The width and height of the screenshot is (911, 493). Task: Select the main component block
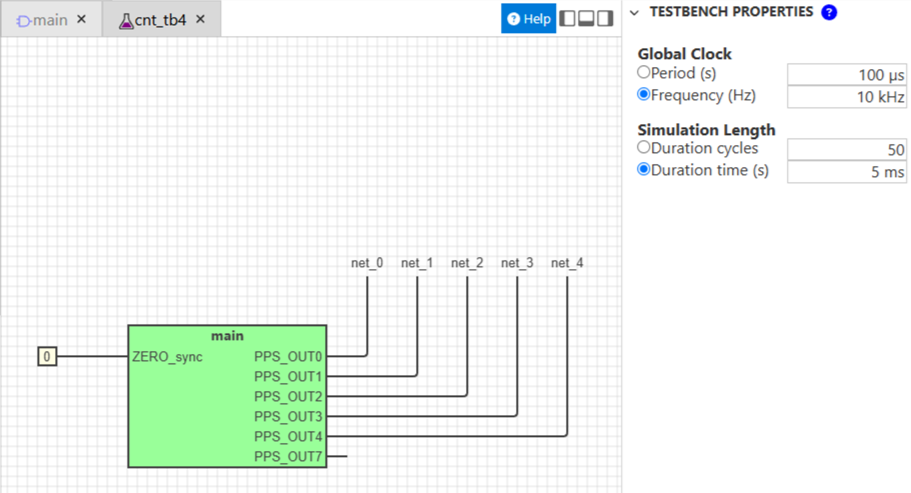[x=227, y=396]
